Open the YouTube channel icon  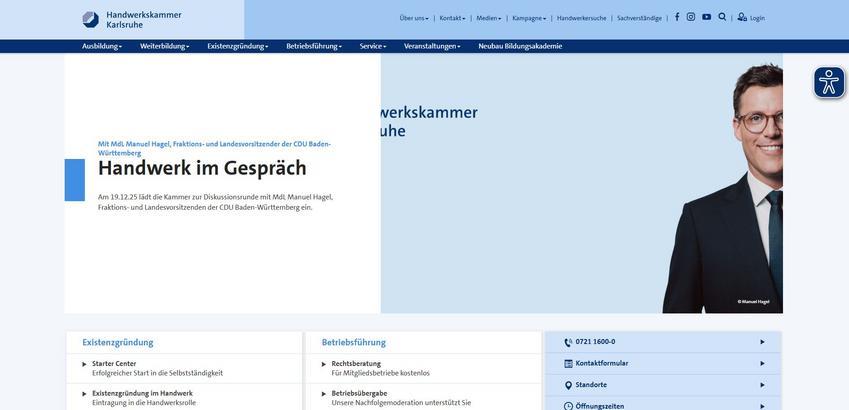click(x=707, y=17)
